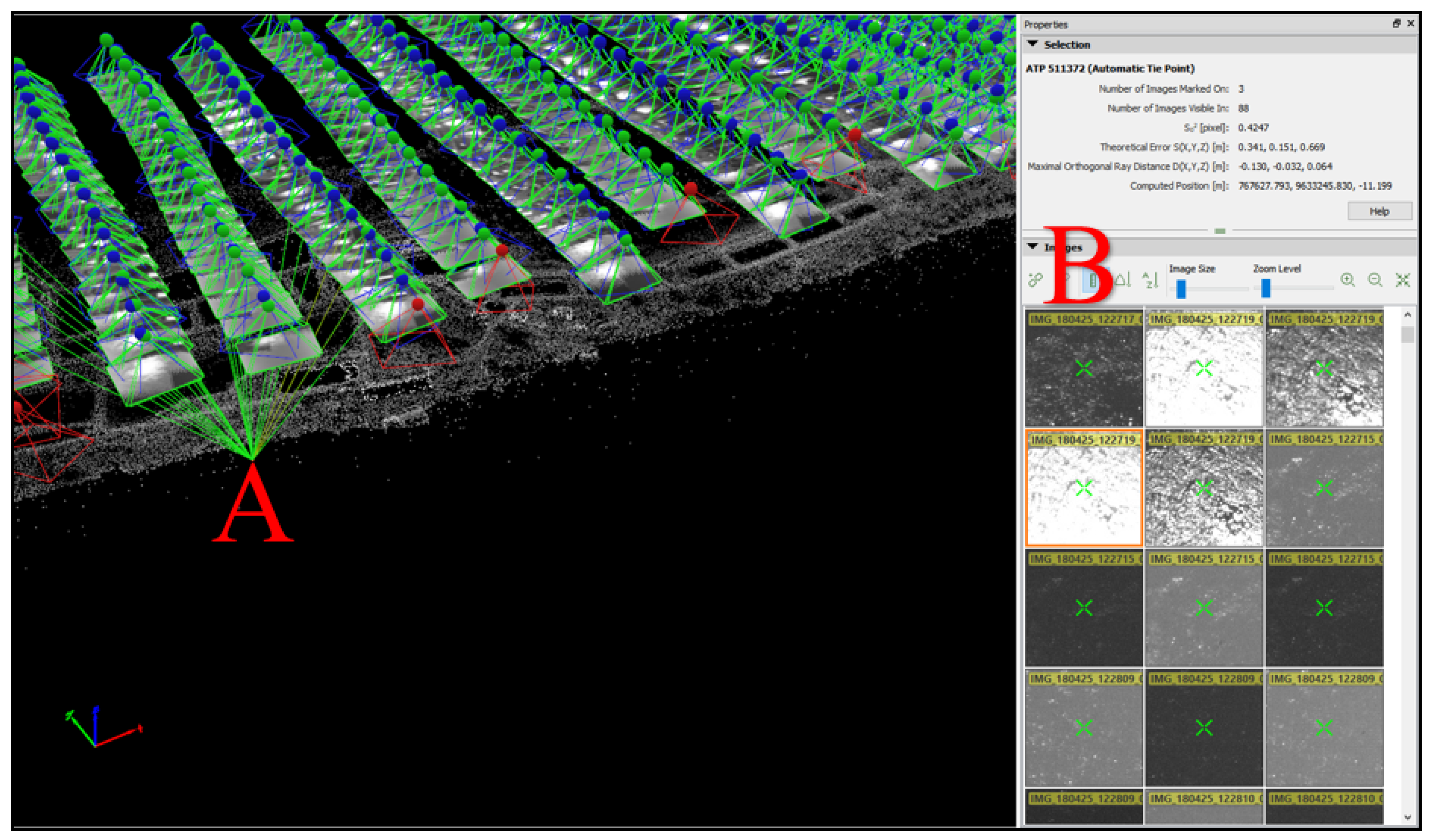1434x840 pixels.
Task: Click the sort by distance icon
Action: tap(1122, 279)
